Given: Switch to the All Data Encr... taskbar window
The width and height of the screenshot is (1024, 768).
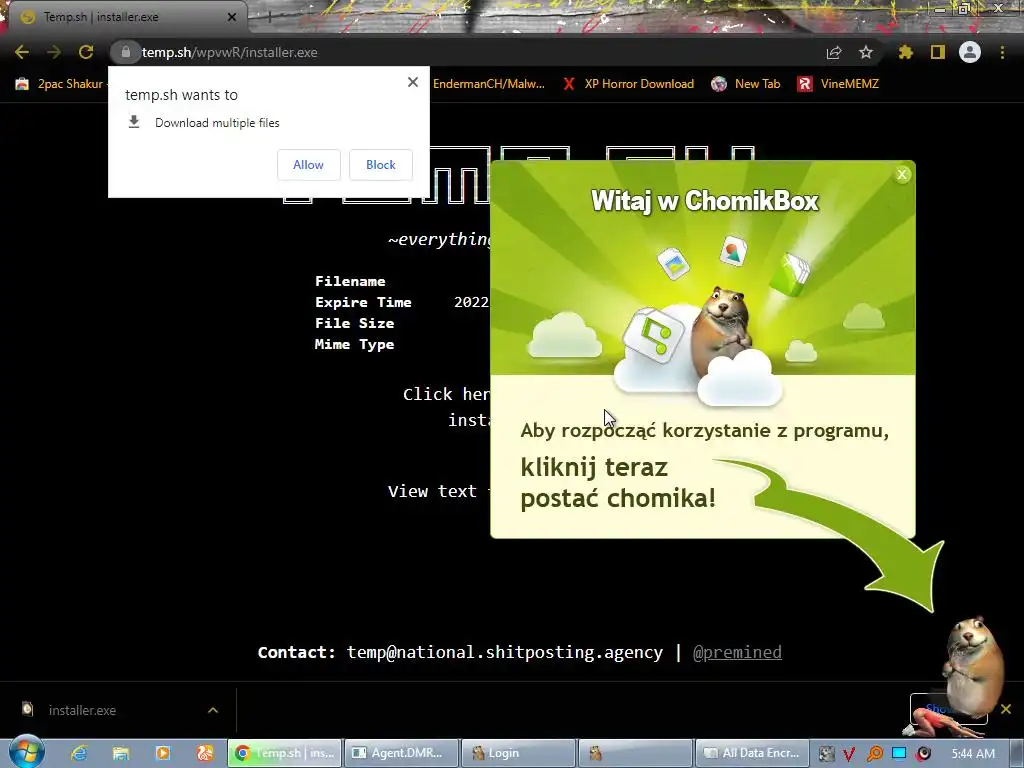Looking at the screenshot, I should [752, 753].
